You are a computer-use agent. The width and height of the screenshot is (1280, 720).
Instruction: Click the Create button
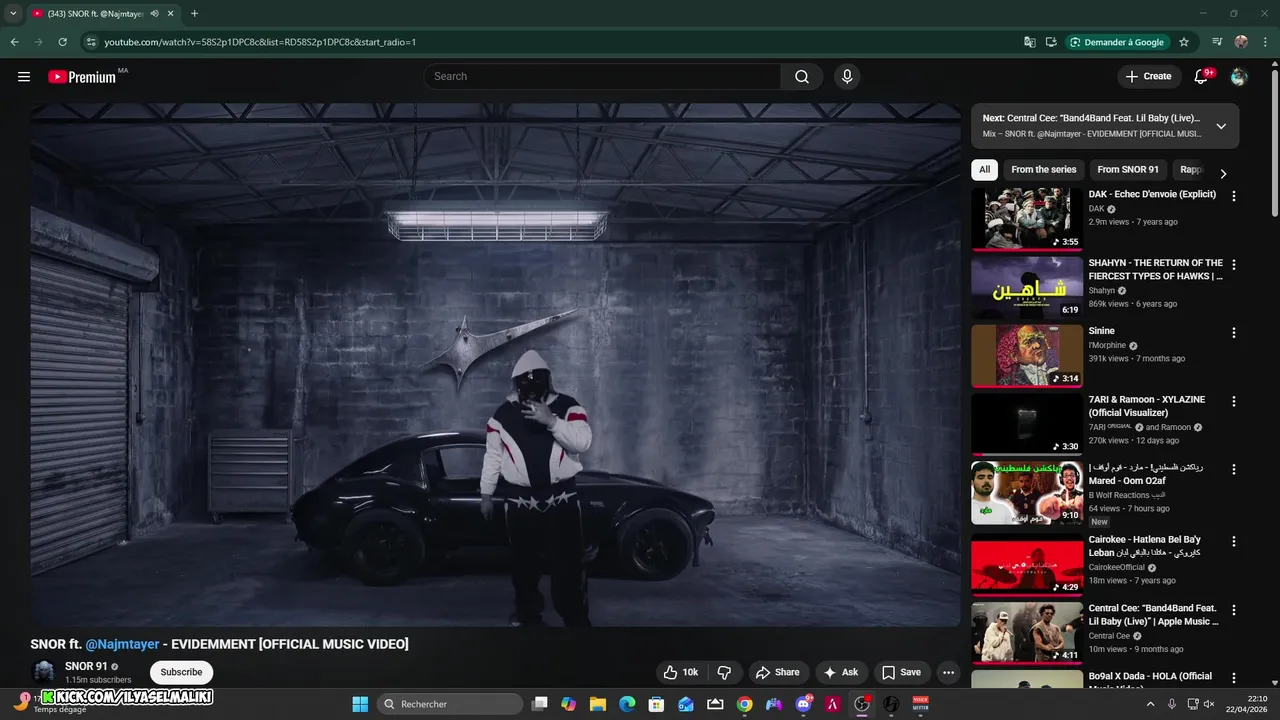point(1148,76)
